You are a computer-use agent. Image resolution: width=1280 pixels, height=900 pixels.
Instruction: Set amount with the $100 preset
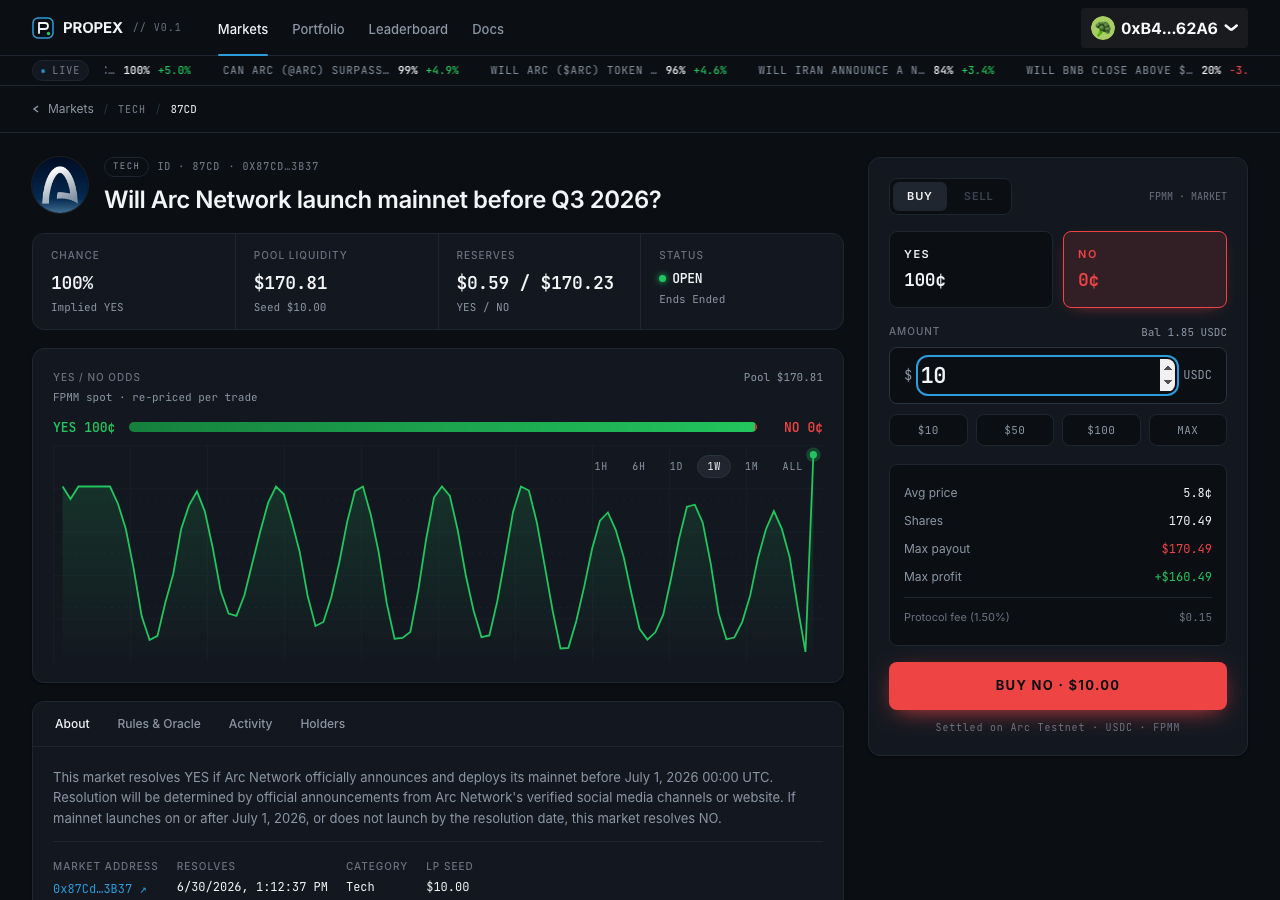click(x=1101, y=430)
